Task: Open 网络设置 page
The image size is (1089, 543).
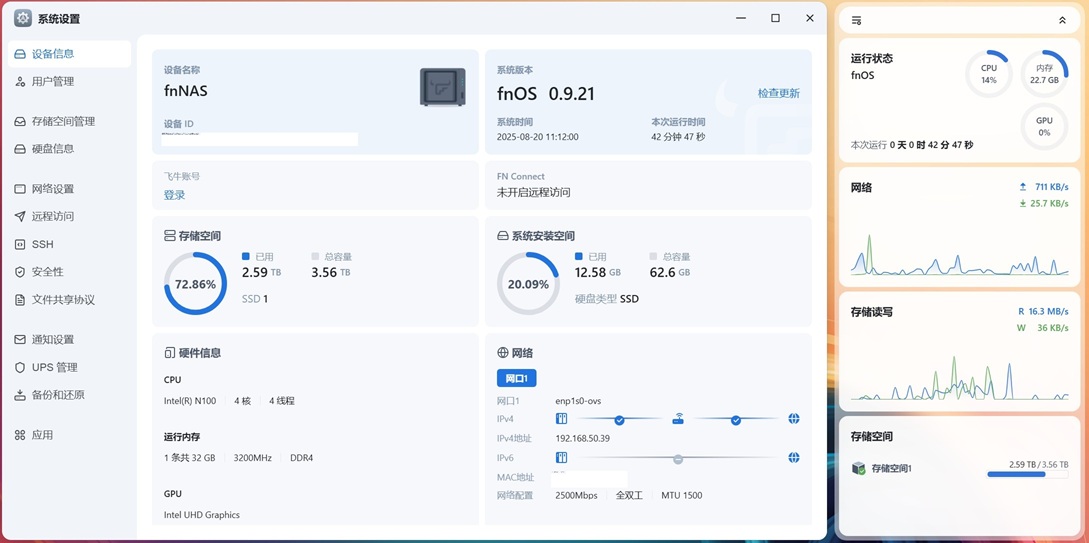Action: [69, 189]
